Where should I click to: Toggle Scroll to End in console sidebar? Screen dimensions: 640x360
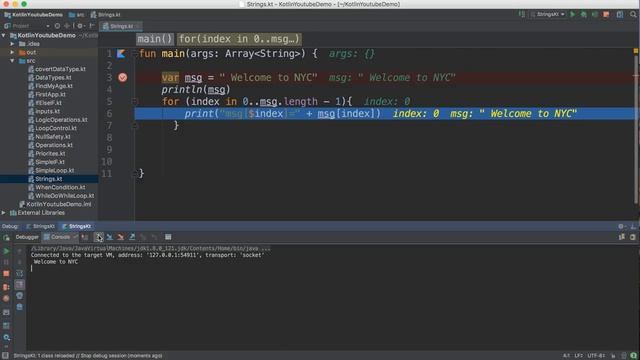click(x=19, y=284)
